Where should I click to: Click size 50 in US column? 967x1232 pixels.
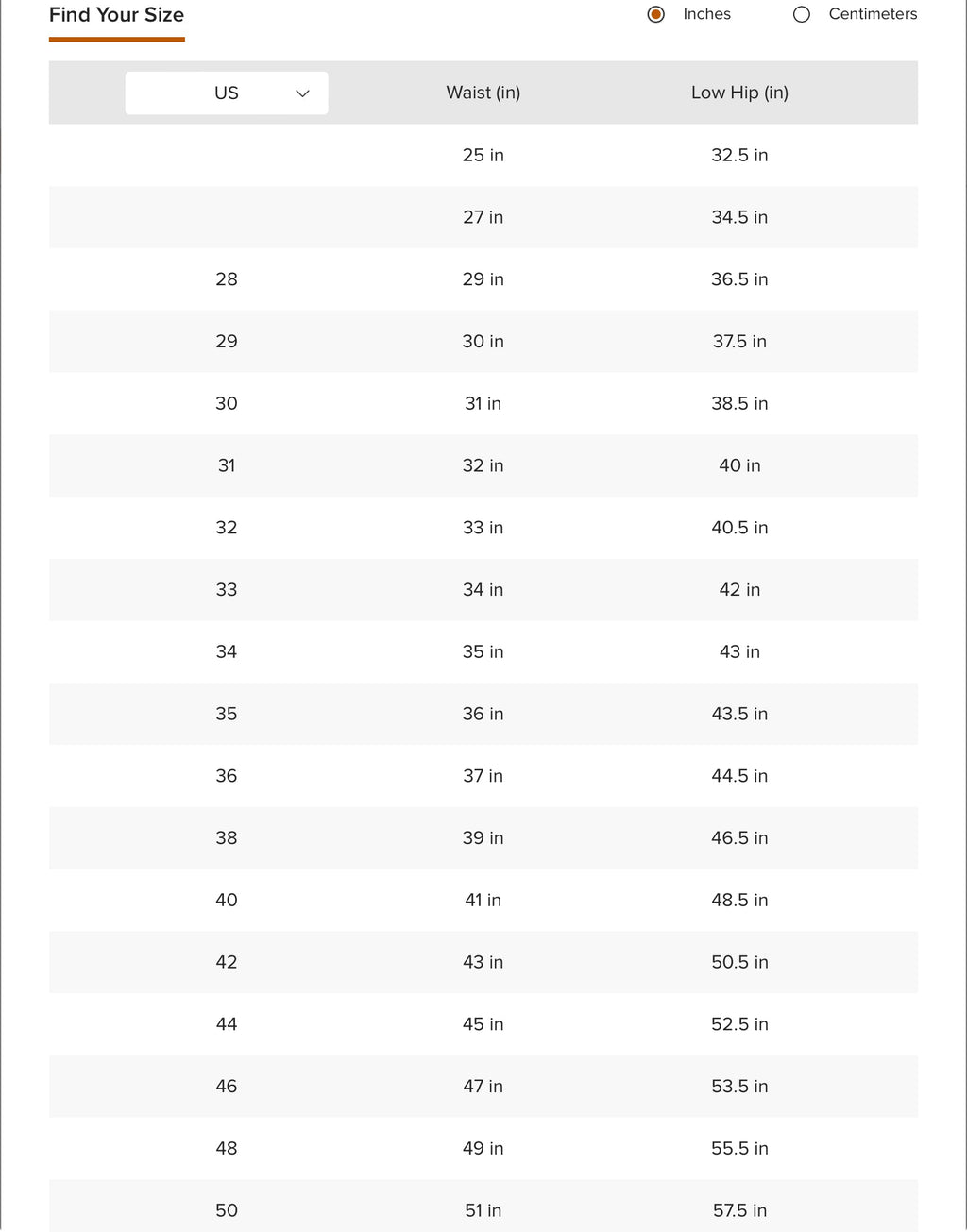point(227,1210)
